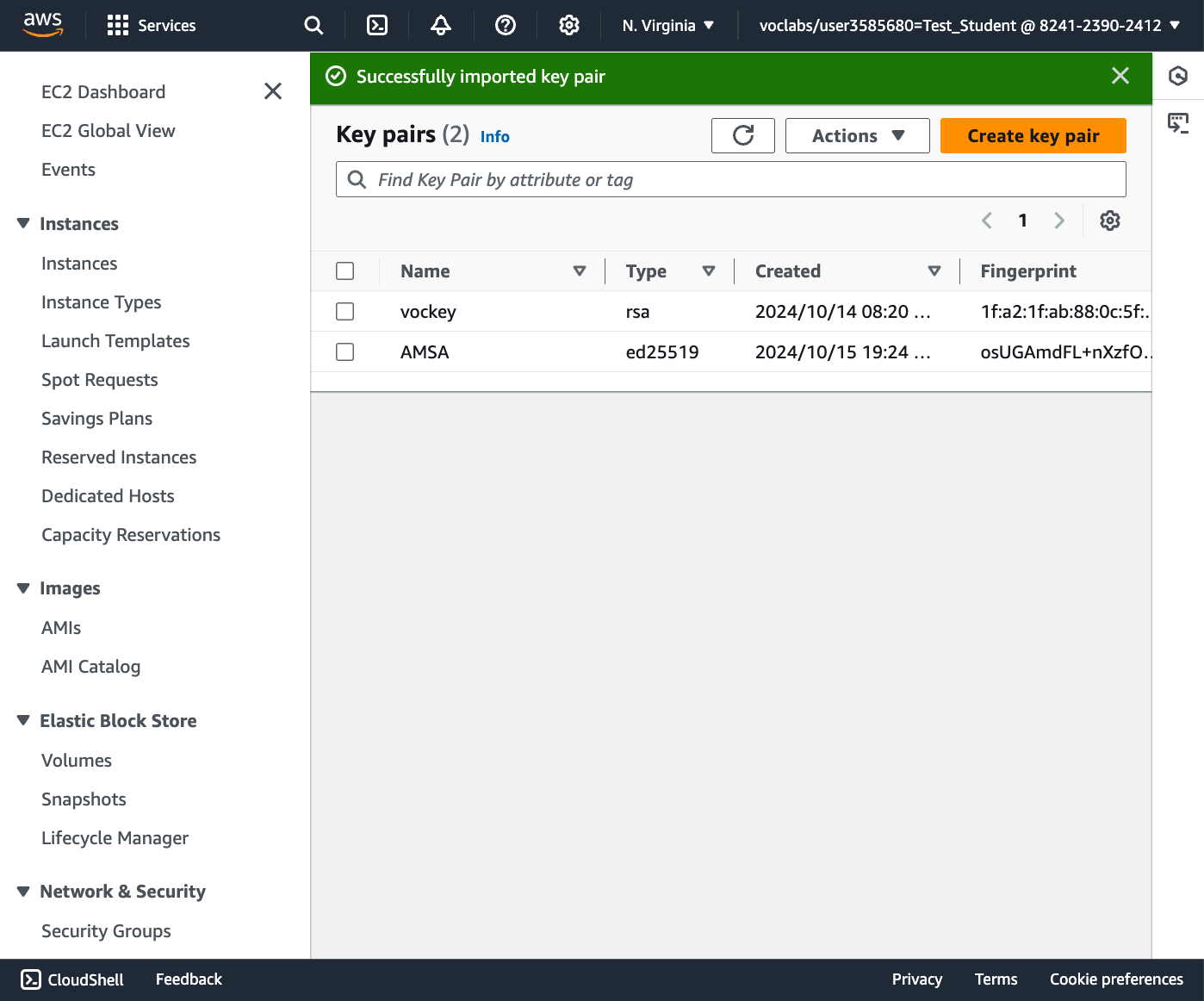This screenshot has width=1204, height=1001.
Task: Open AMI Catalog
Action: (91, 667)
